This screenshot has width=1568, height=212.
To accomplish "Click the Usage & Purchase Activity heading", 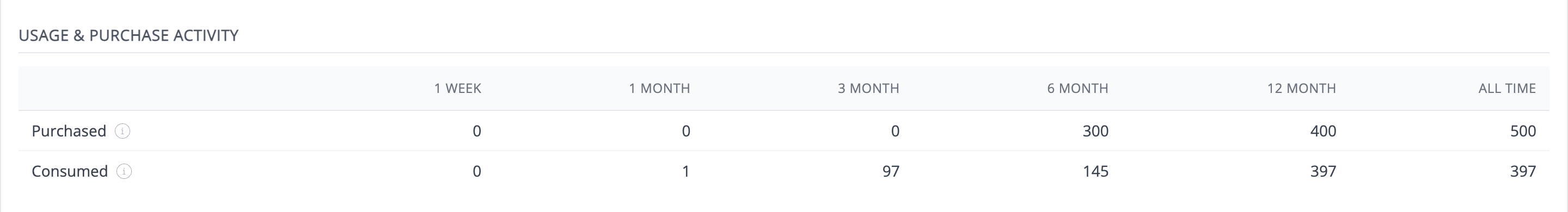I will click(128, 36).
